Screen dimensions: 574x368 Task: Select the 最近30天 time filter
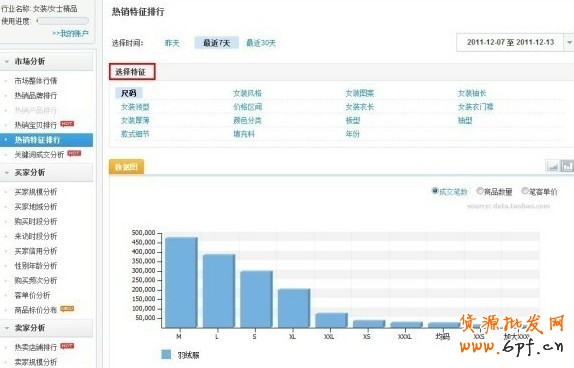[x=261, y=43]
